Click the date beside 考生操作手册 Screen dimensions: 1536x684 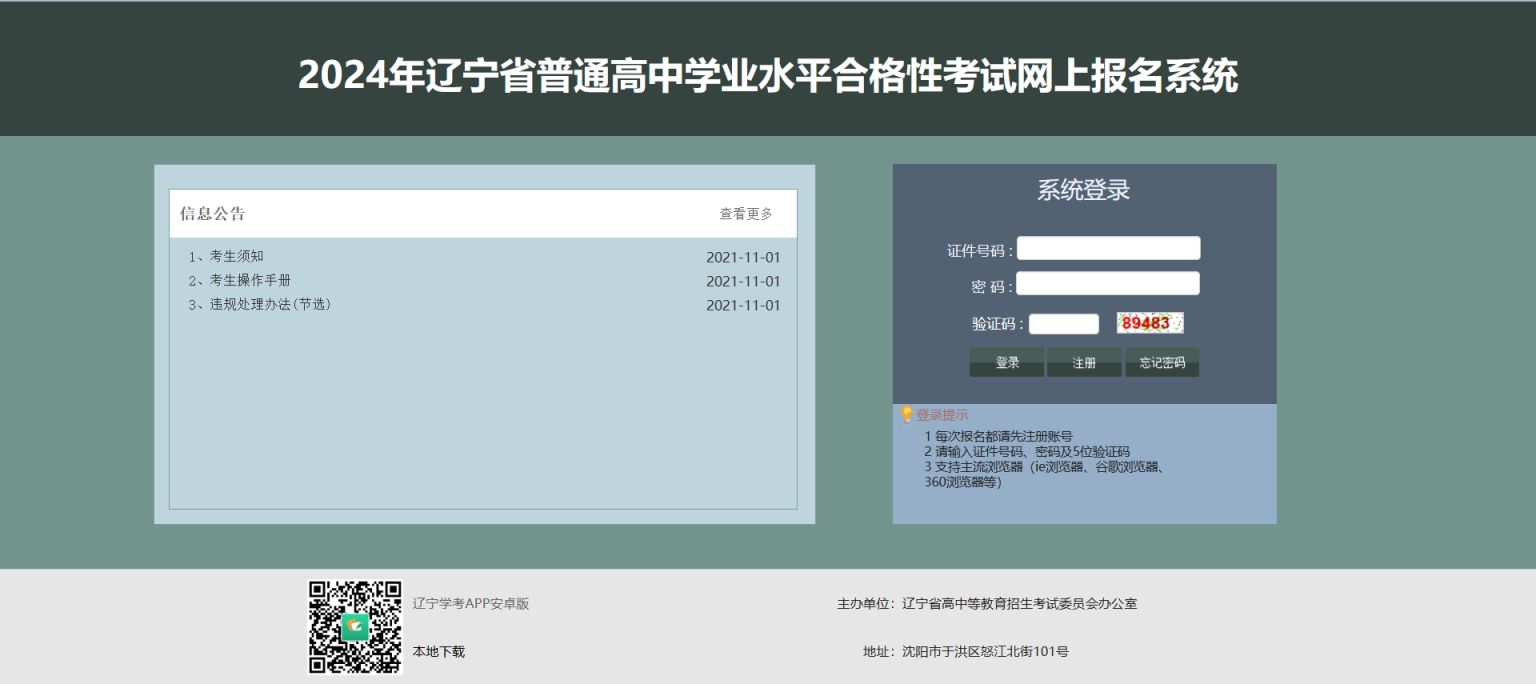[x=743, y=281]
